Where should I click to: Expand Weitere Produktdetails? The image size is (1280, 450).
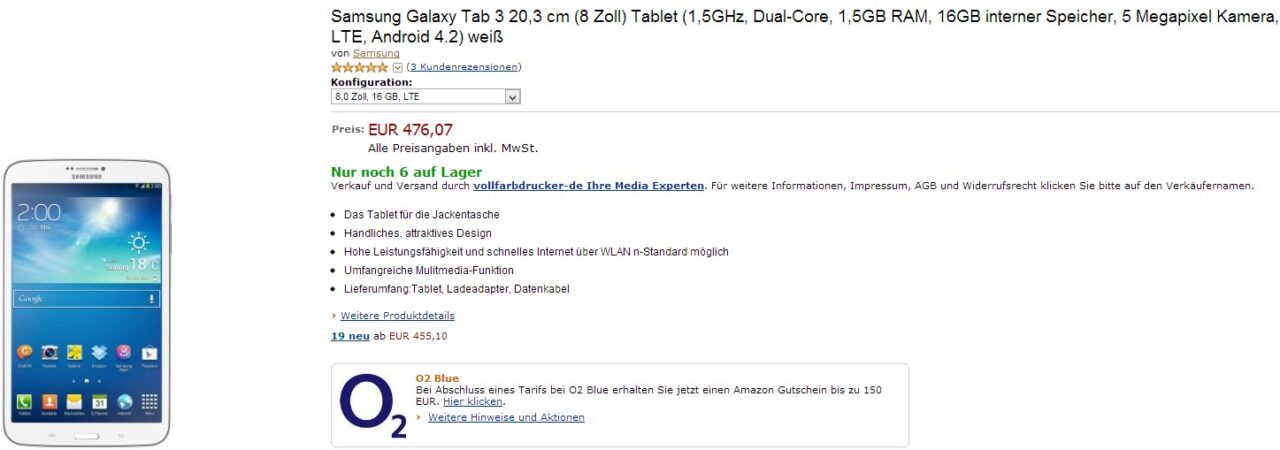tap(397, 316)
